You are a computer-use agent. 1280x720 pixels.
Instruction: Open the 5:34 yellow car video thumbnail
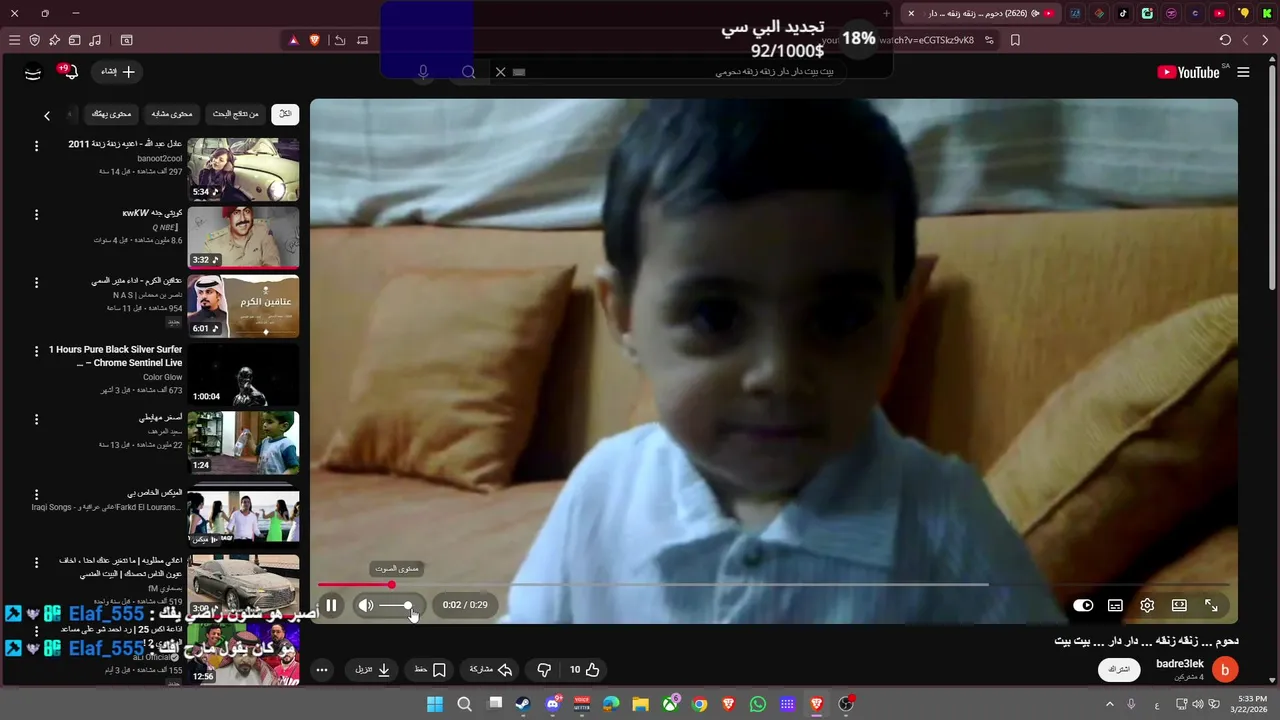pyautogui.click(x=243, y=170)
